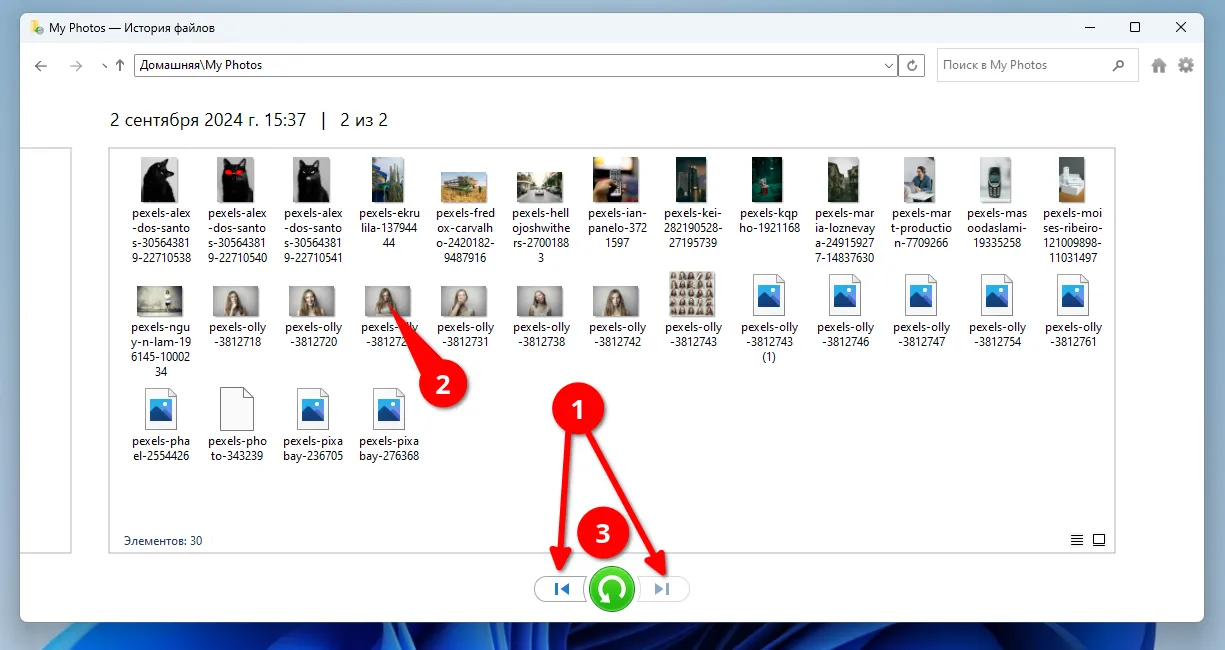This screenshot has height=650, width=1225.
Task: Click the green Restore button
Action: click(612, 589)
